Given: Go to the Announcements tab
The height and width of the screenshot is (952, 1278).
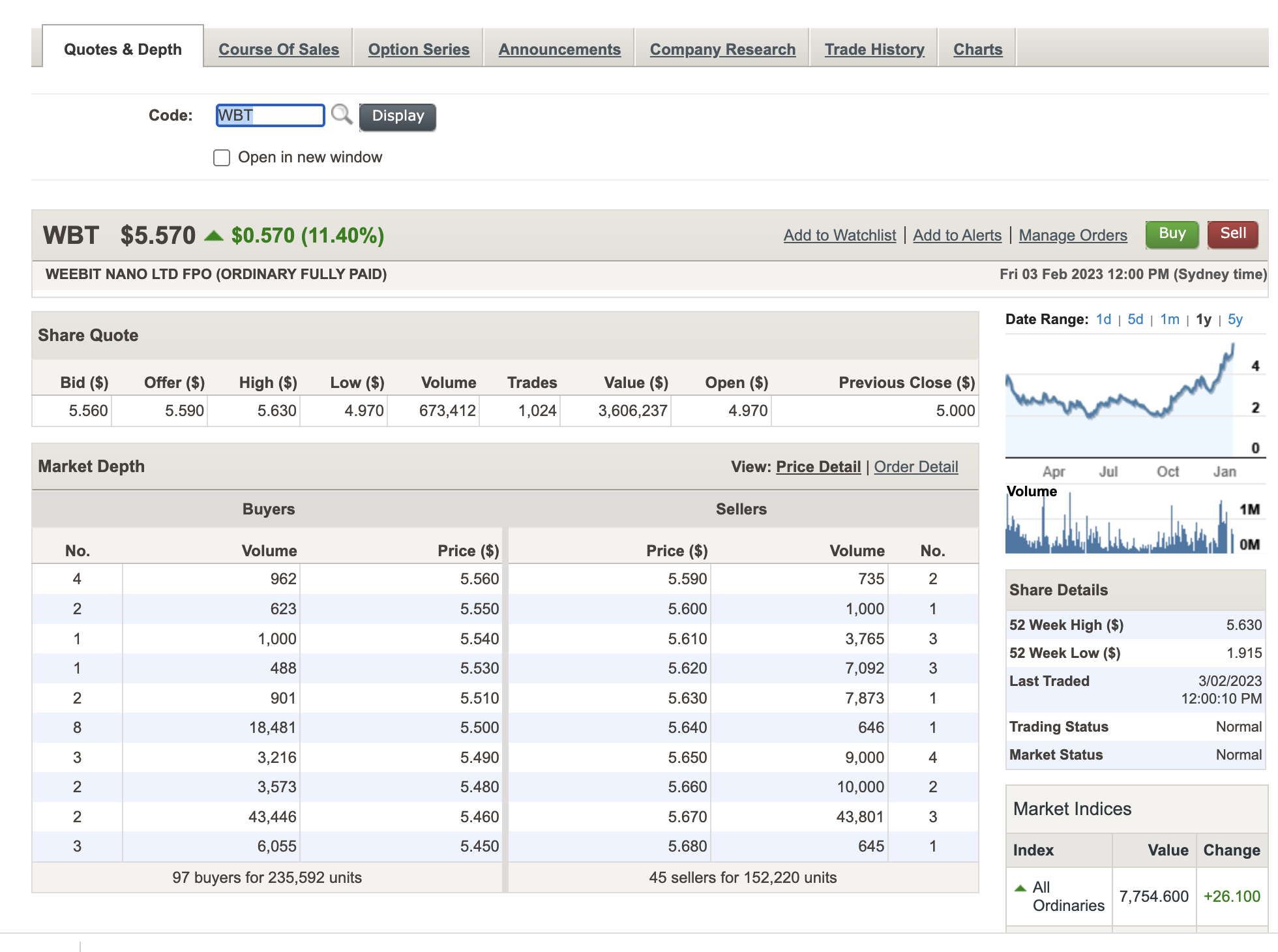Looking at the screenshot, I should (559, 50).
